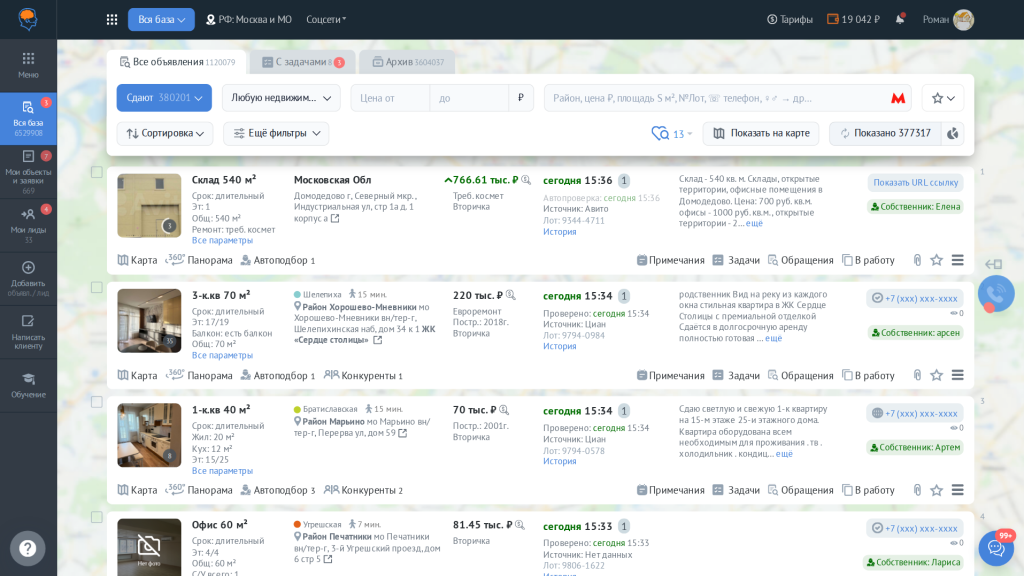Check the 1-к.кв 40 м² listing checkbox

coord(97,402)
